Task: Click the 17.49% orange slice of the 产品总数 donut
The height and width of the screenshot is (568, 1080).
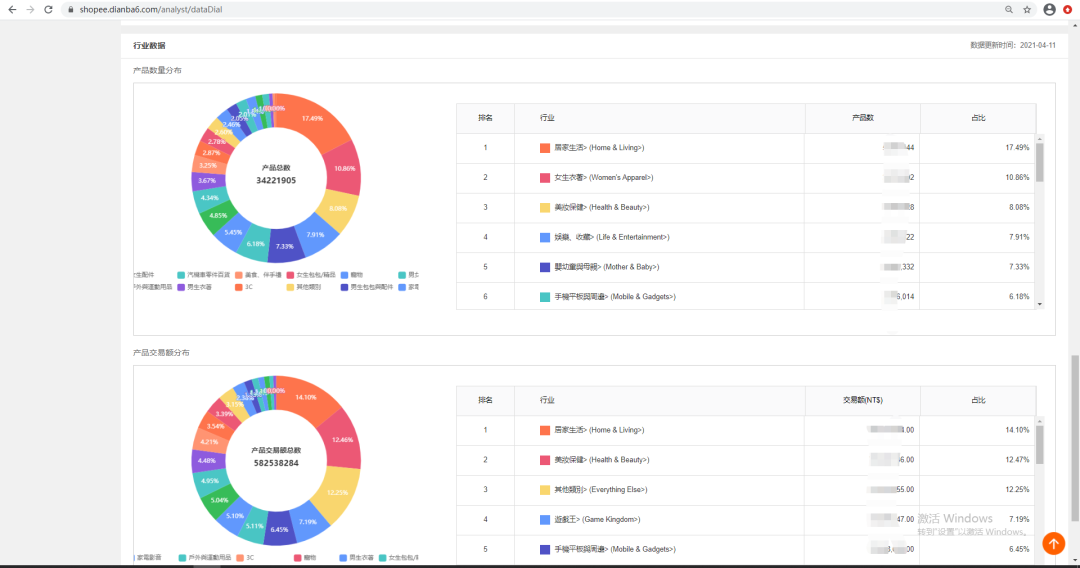Action: tap(313, 118)
